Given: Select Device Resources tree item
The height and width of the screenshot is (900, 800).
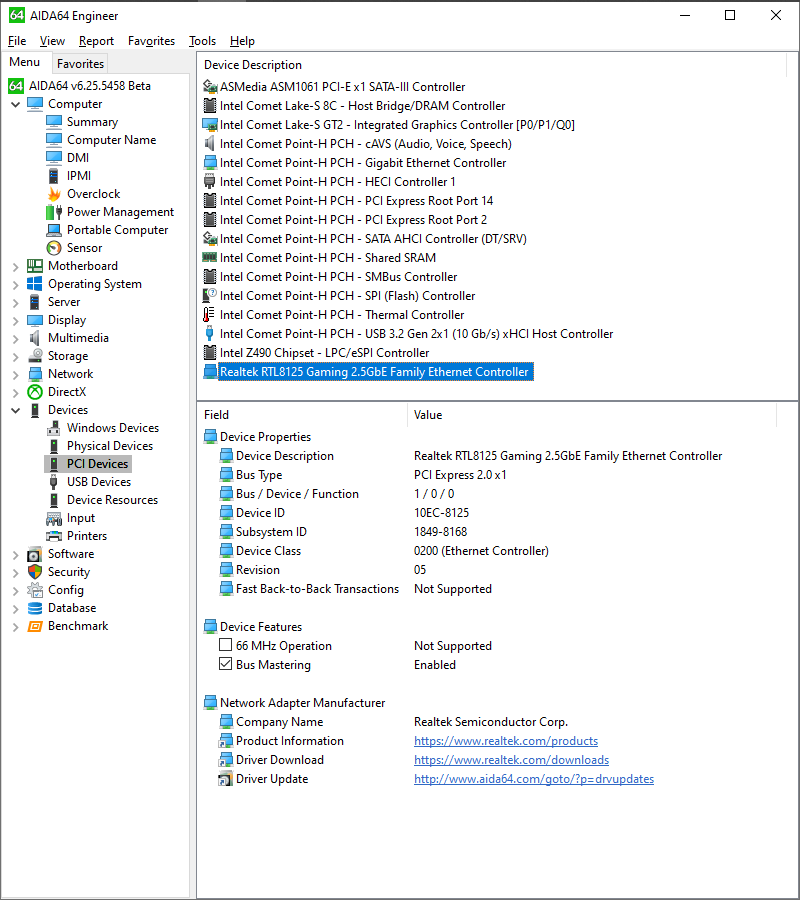Looking at the screenshot, I should [x=112, y=500].
